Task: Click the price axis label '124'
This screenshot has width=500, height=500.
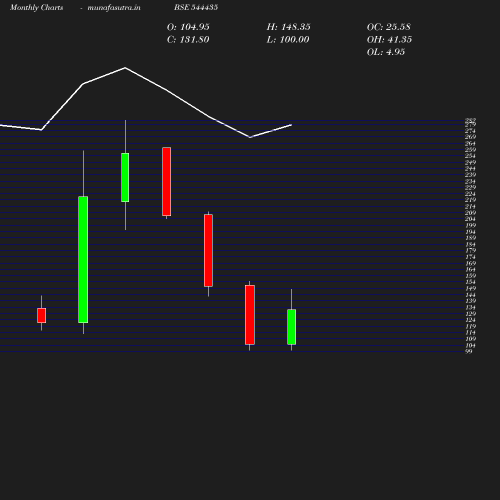Action: 470,320
